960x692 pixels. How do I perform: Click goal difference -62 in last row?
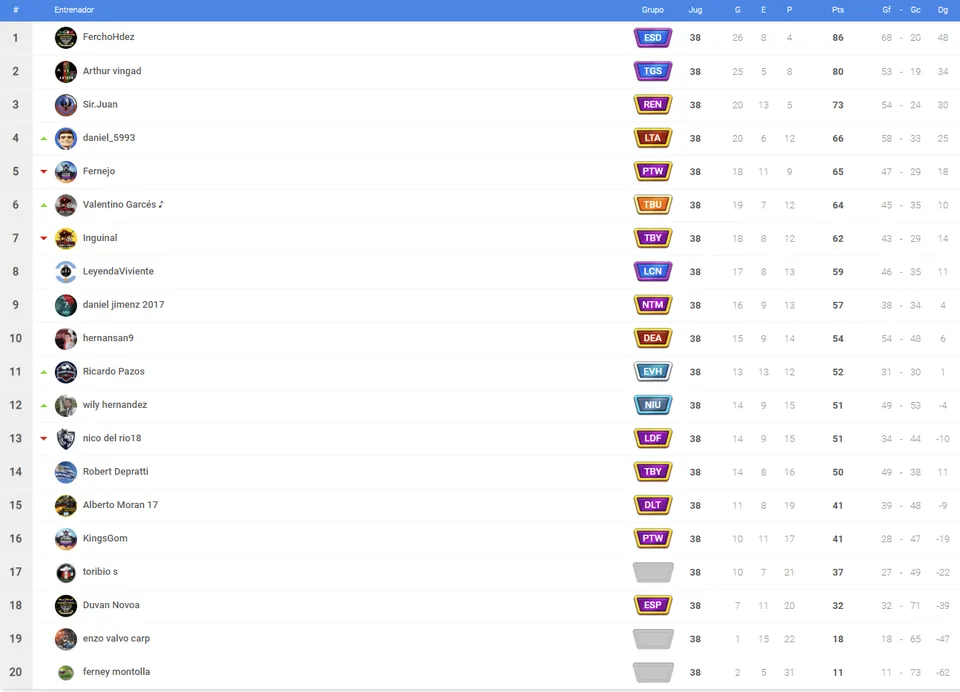(x=942, y=672)
